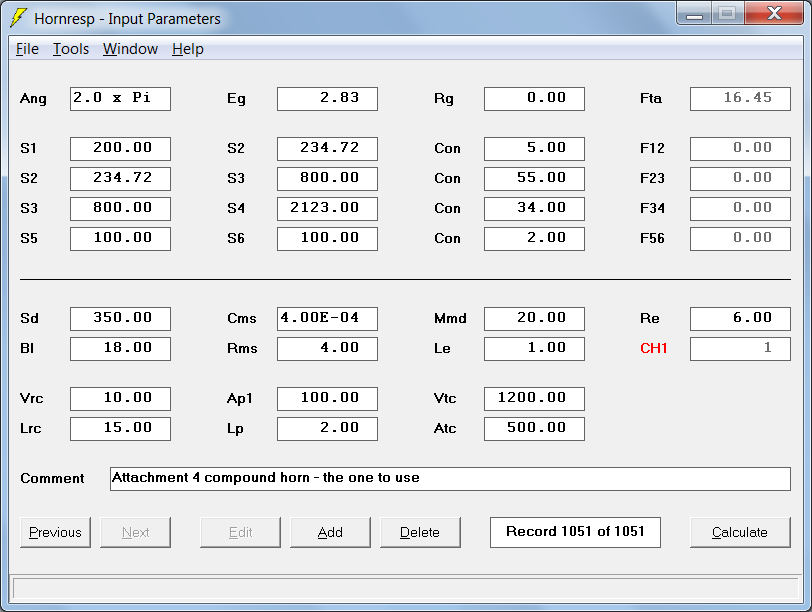Open the Window menu
The image size is (812, 612).
[130, 49]
